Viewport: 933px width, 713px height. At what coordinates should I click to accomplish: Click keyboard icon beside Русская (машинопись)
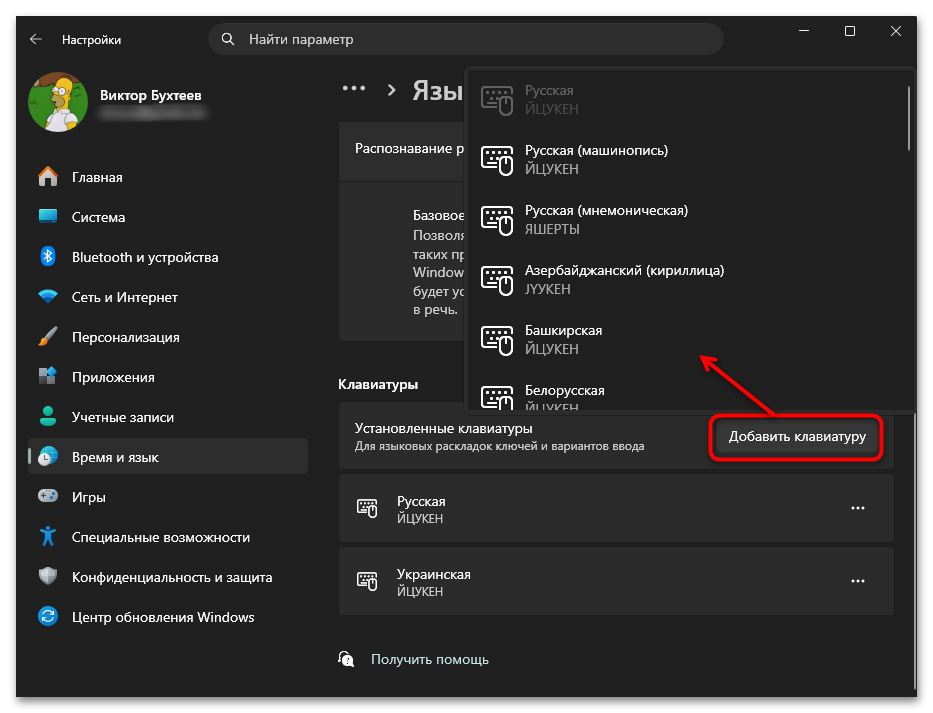point(497,161)
